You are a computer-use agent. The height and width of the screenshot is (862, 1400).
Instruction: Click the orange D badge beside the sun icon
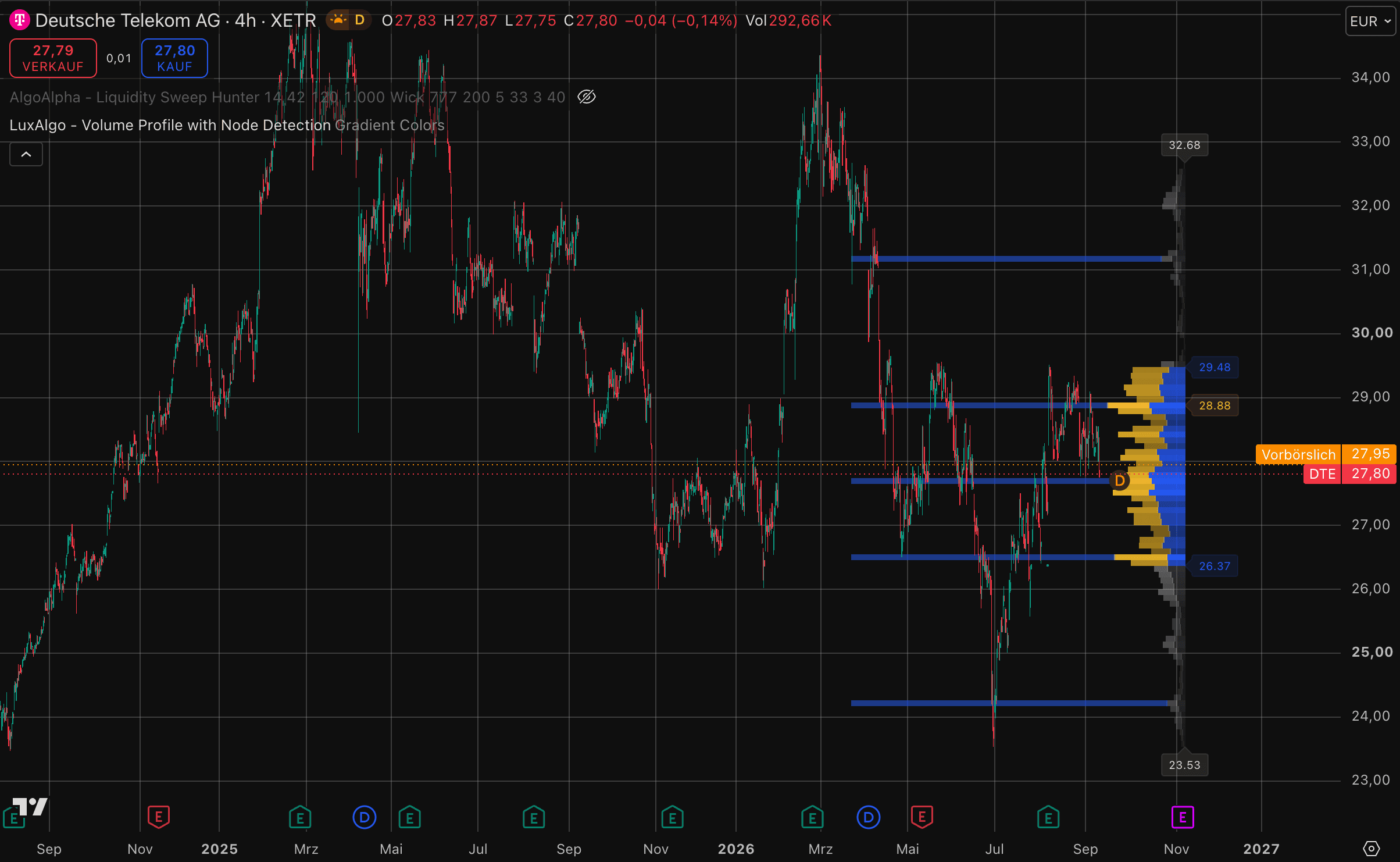tap(360, 20)
